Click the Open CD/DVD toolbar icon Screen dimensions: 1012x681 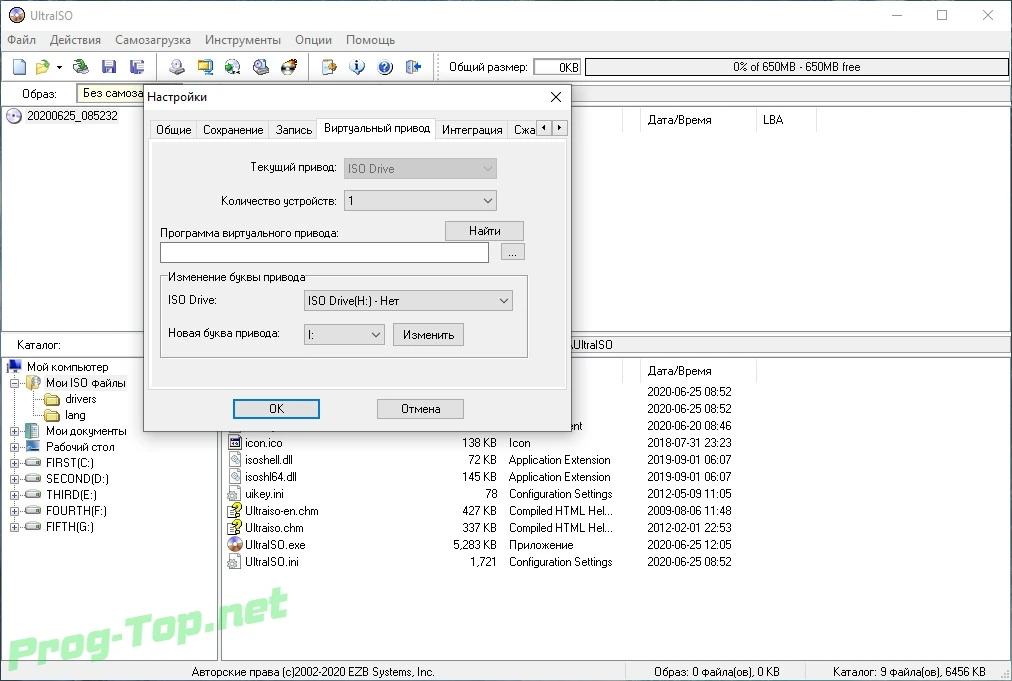pos(81,66)
